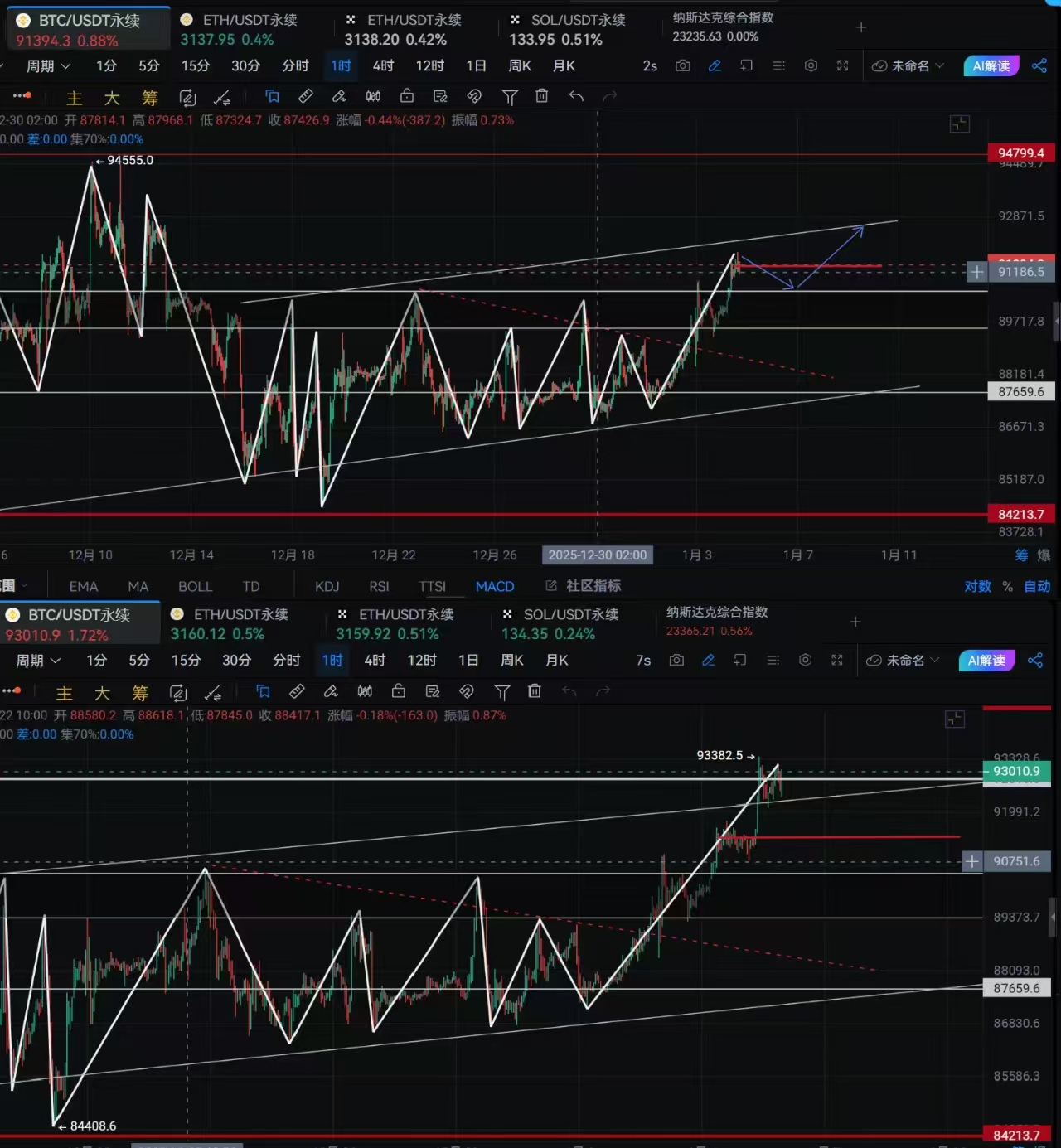The width and height of the screenshot is (1061, 1148).
Task: Open screenshot camera tool in upper chart
Action: click(682, 65)
